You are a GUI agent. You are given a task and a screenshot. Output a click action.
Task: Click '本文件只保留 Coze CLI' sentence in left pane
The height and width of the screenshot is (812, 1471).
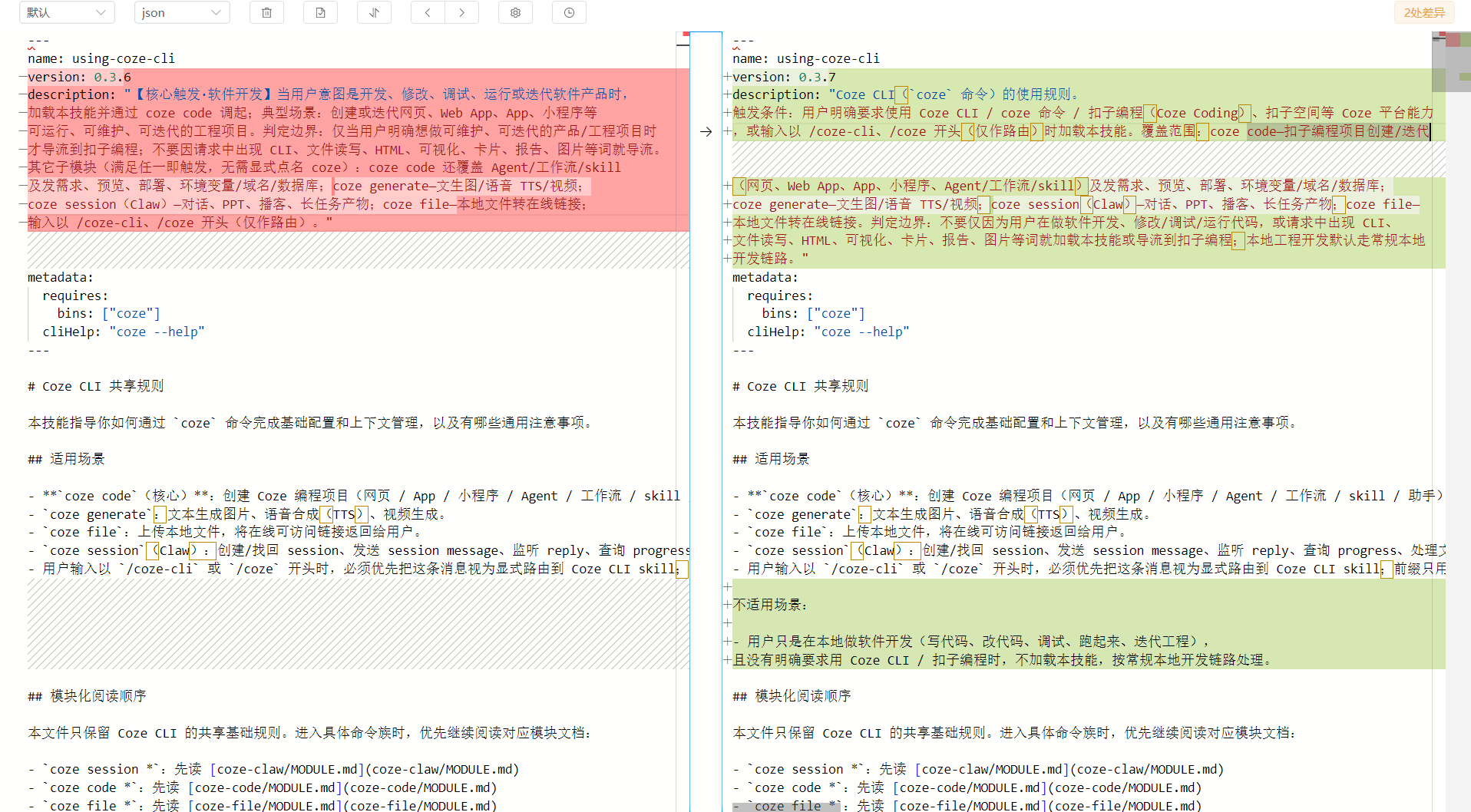(310, 733)
